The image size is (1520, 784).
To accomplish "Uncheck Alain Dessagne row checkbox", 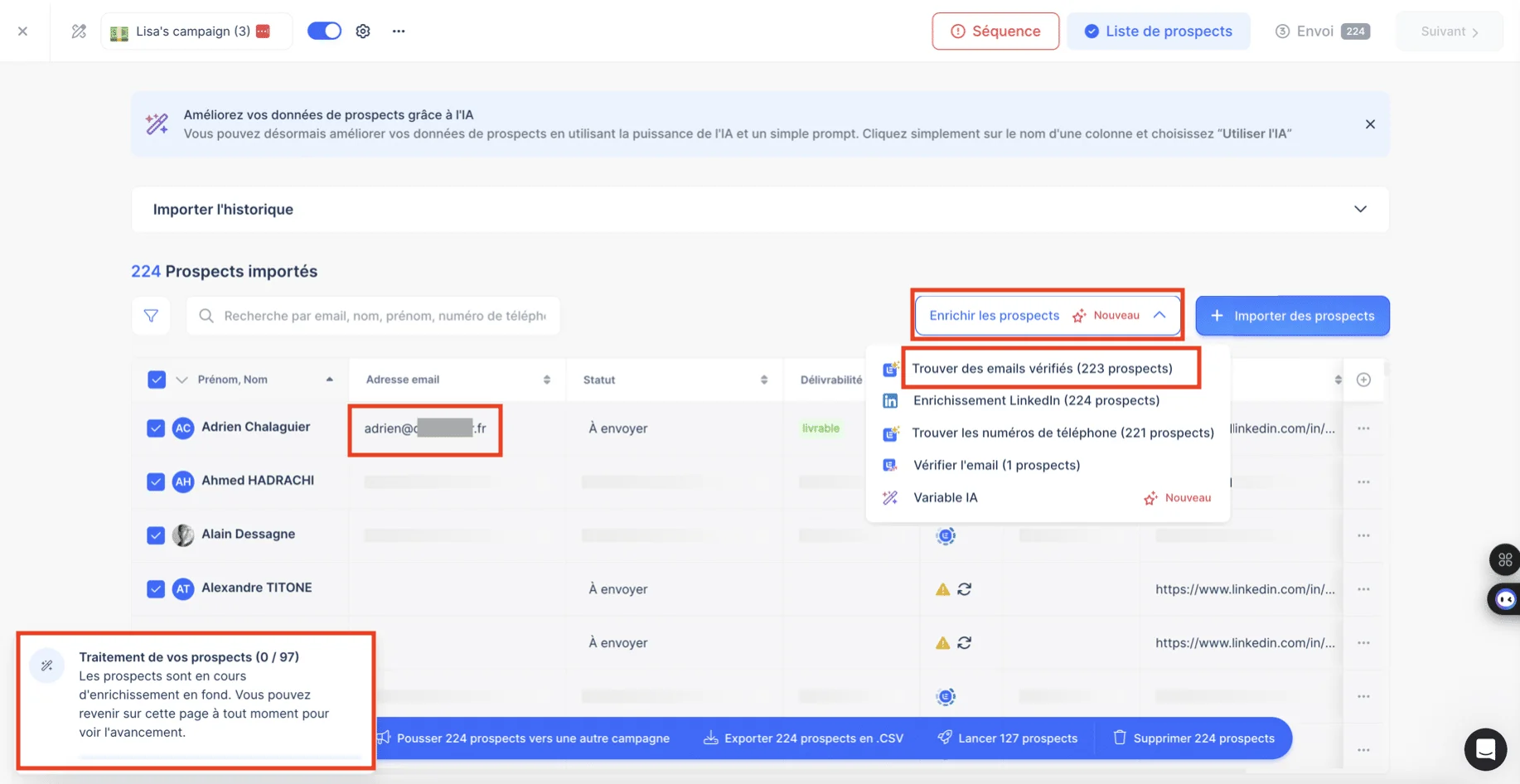I will click(x=156, y=535).
